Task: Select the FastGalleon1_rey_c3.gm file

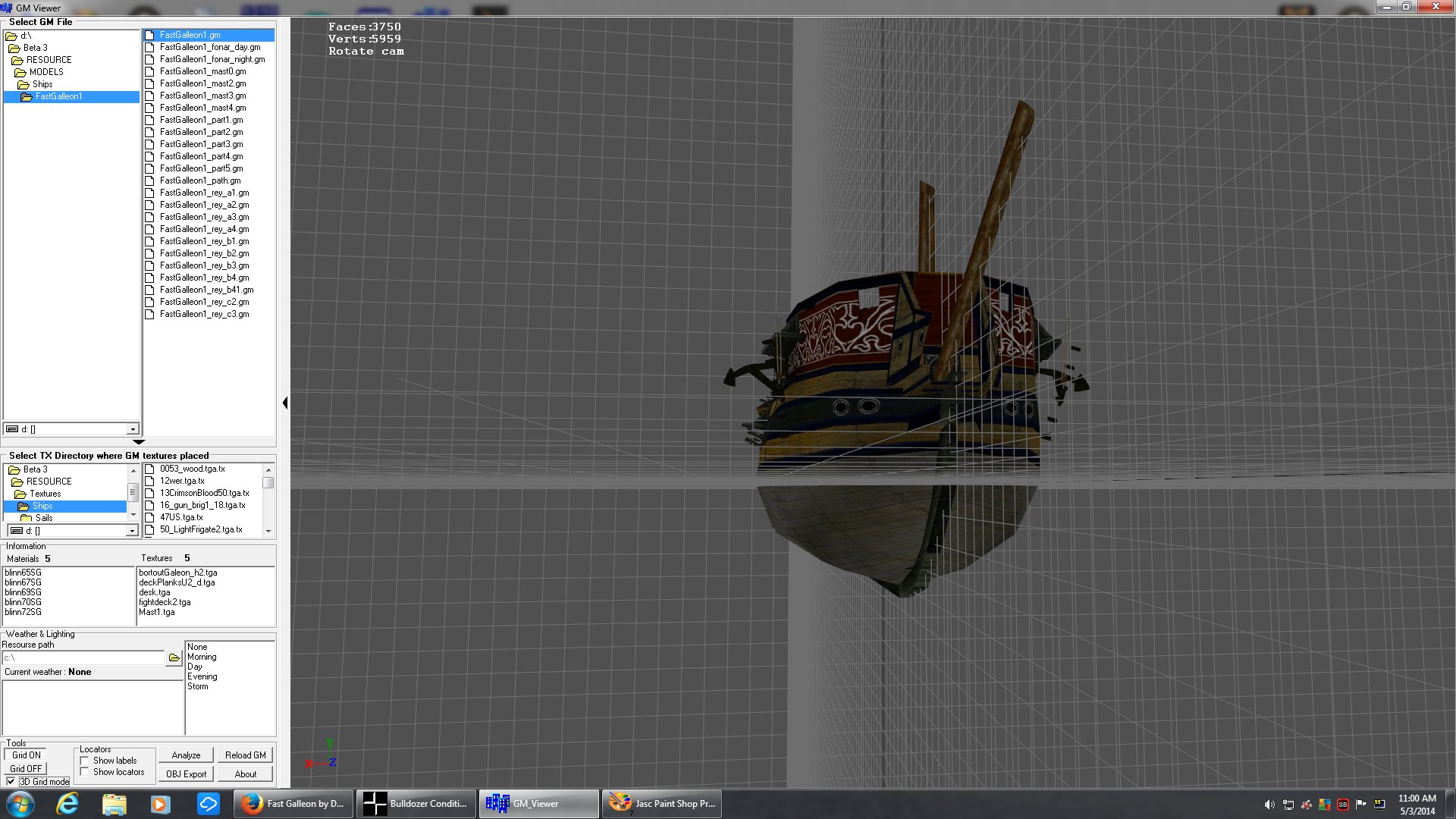Action: coord(204,314)
